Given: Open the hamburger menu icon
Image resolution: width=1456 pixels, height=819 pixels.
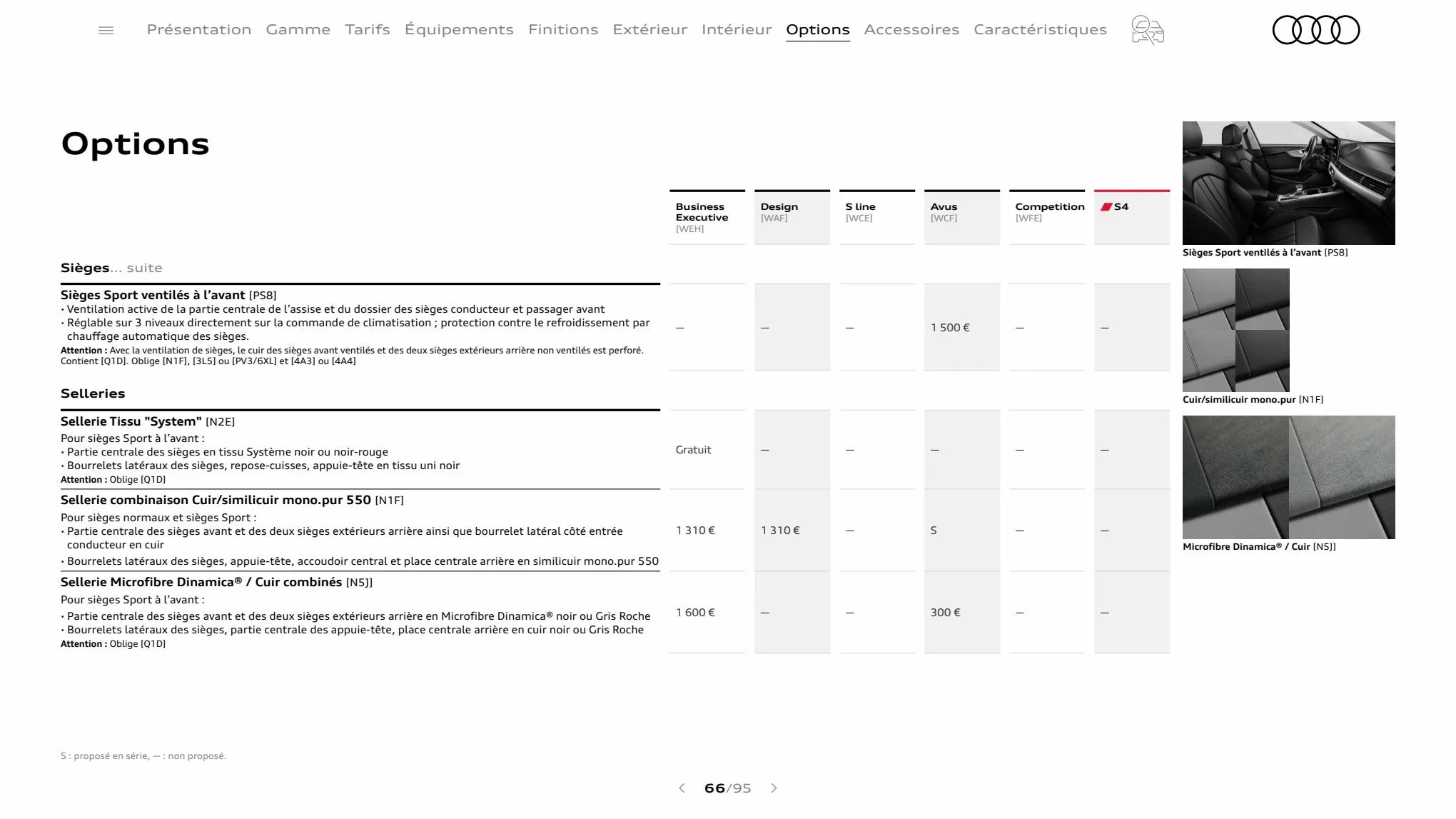Looking at the screenshot, I should tap(106, 30).
